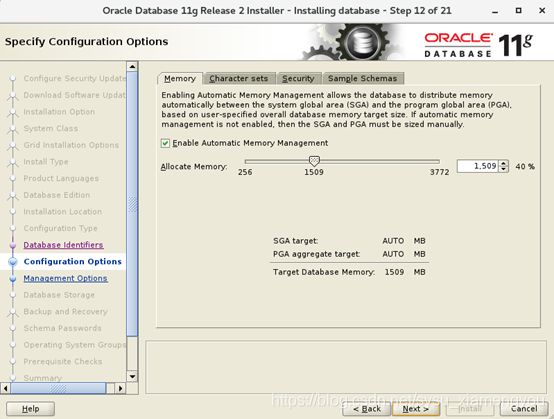Click the Configuration Options step bullet icon
This screenshot has width=554, height=419.
coord(13,261)
